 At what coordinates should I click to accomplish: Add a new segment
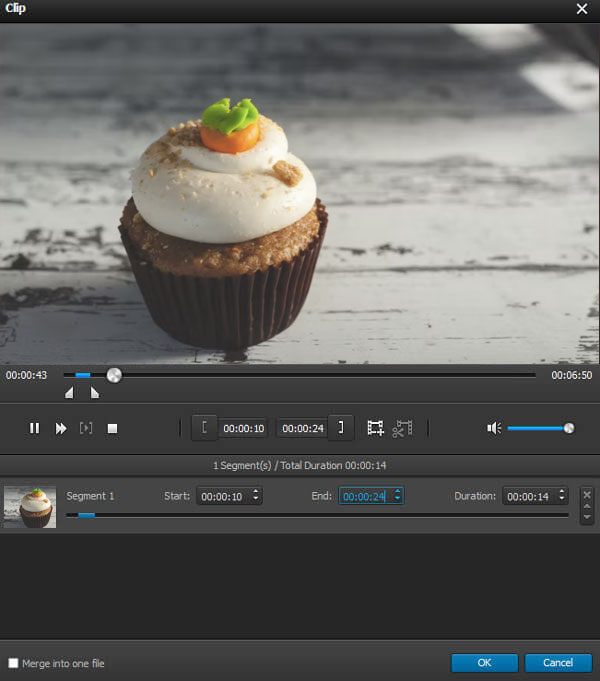[x=375, y=428]
